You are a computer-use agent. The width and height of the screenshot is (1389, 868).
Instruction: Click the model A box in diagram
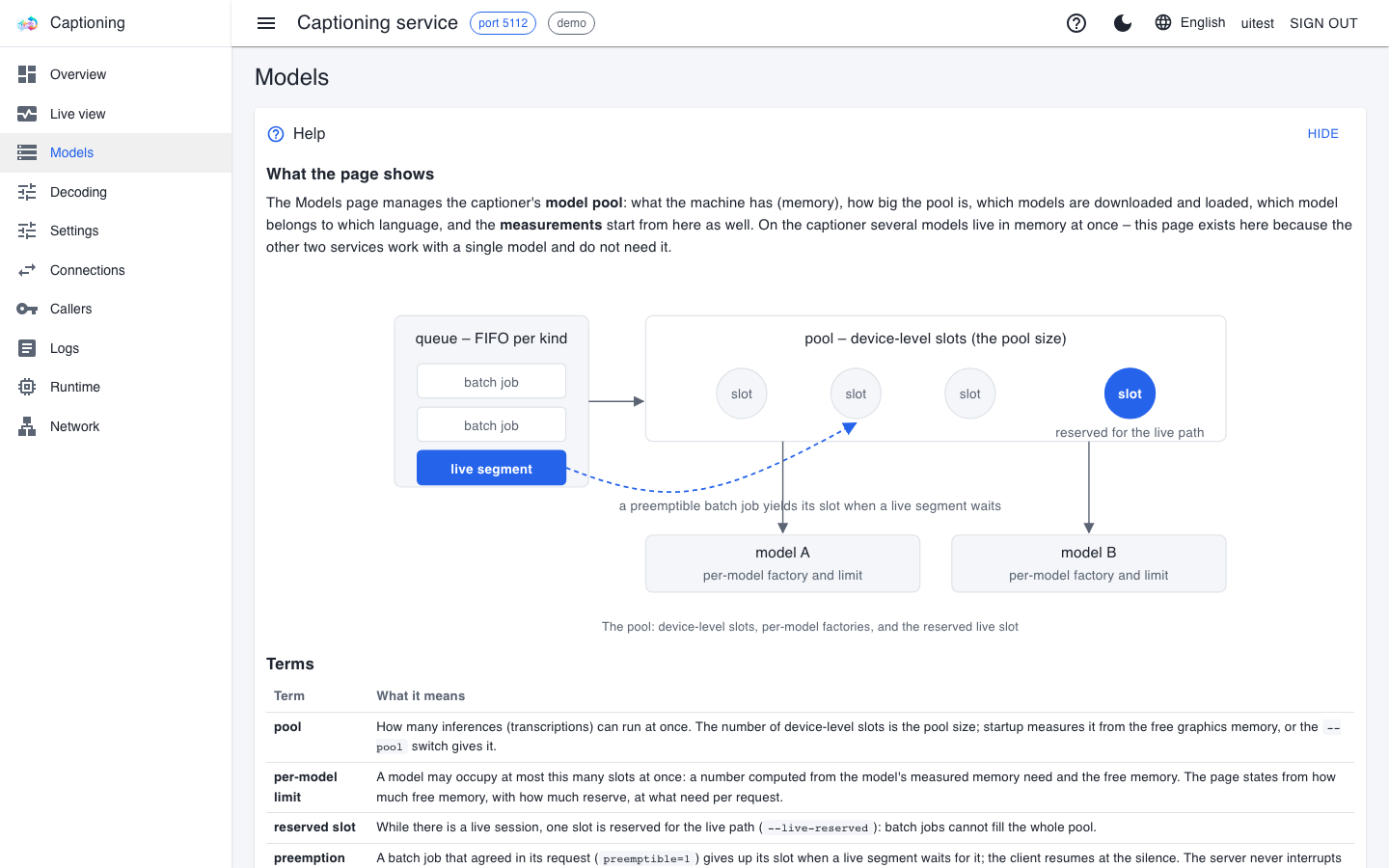(782, 563)
